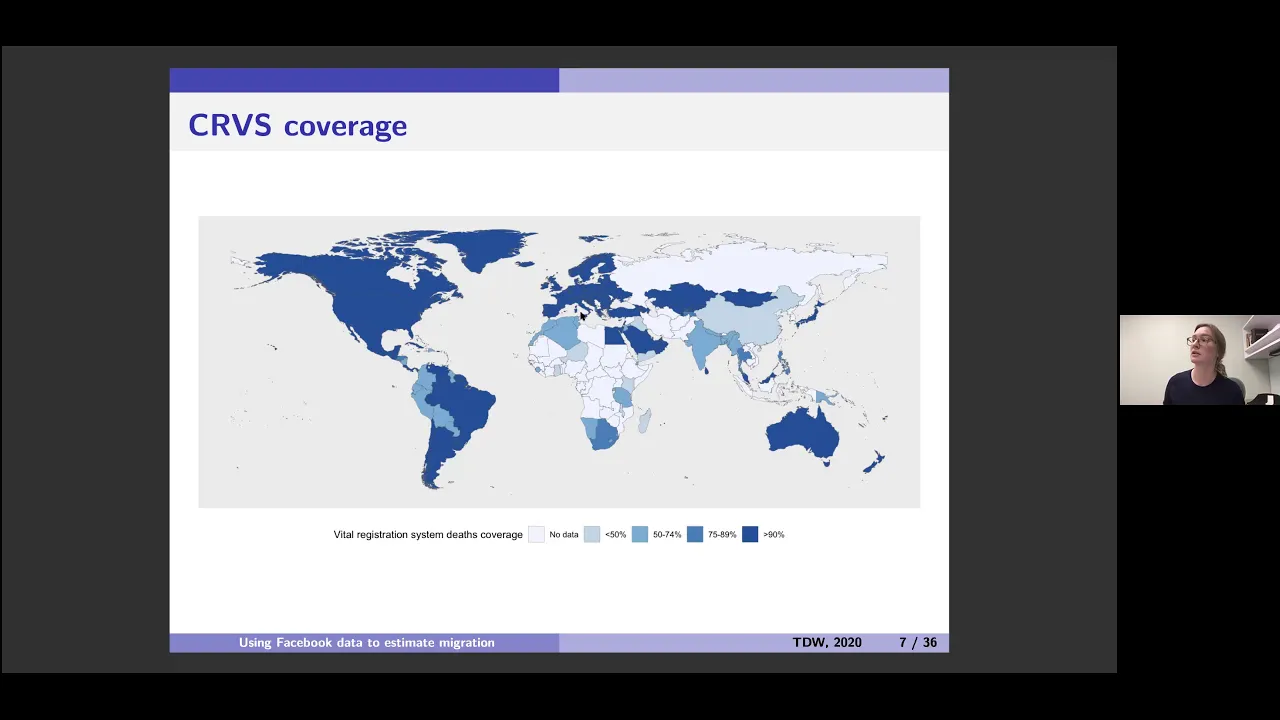Select the '75-89%' legend color swatch
1280x720 pixels.
point(695,535)
